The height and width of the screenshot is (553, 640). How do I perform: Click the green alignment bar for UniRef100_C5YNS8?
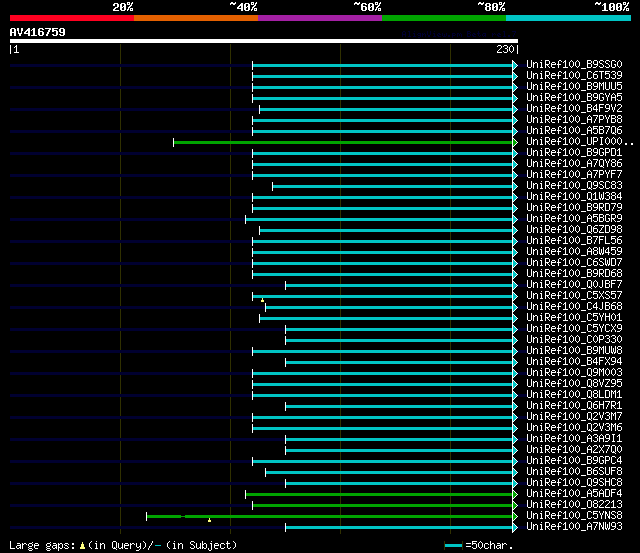pos(329,517)
